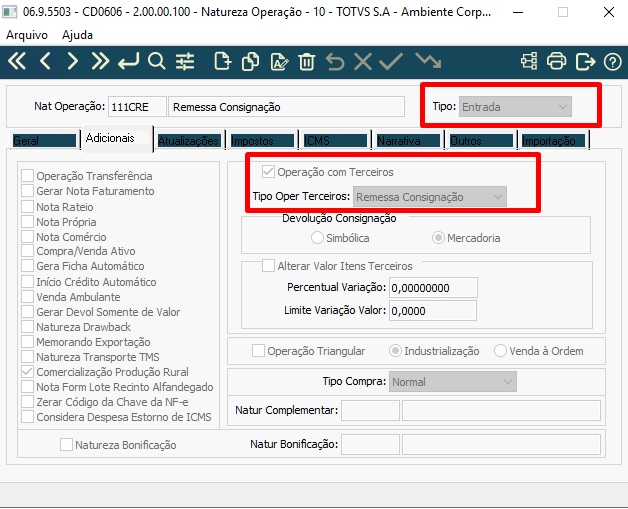This screenshot has width=628, height=509.
Task: Toggle Compra/Venda Ativo checkbox
Action: pos(28,251)
